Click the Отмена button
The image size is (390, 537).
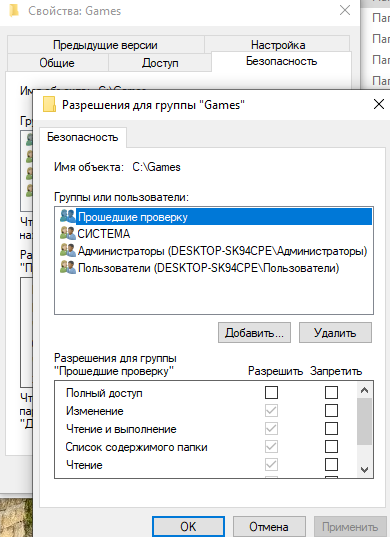coord(269,527)
